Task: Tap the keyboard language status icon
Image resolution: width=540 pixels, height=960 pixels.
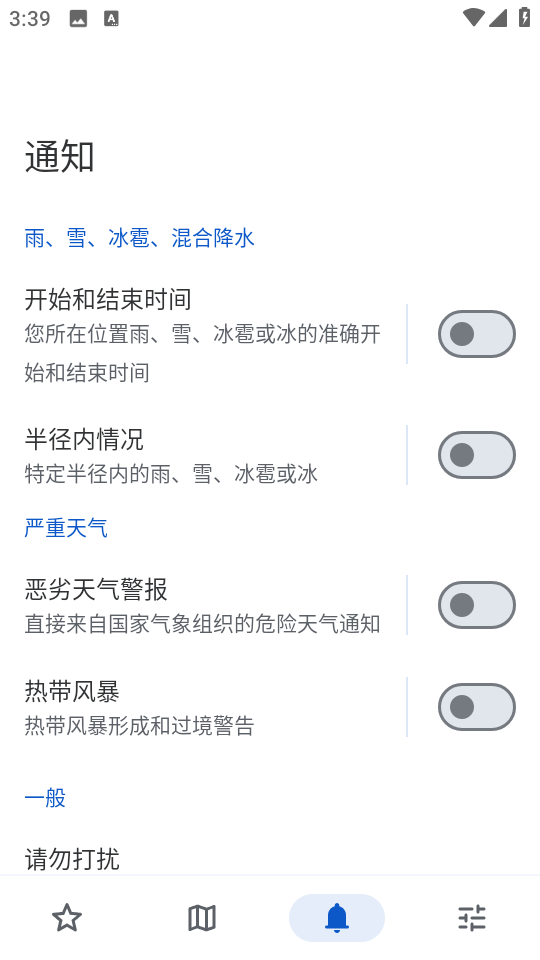Action: 111,19
